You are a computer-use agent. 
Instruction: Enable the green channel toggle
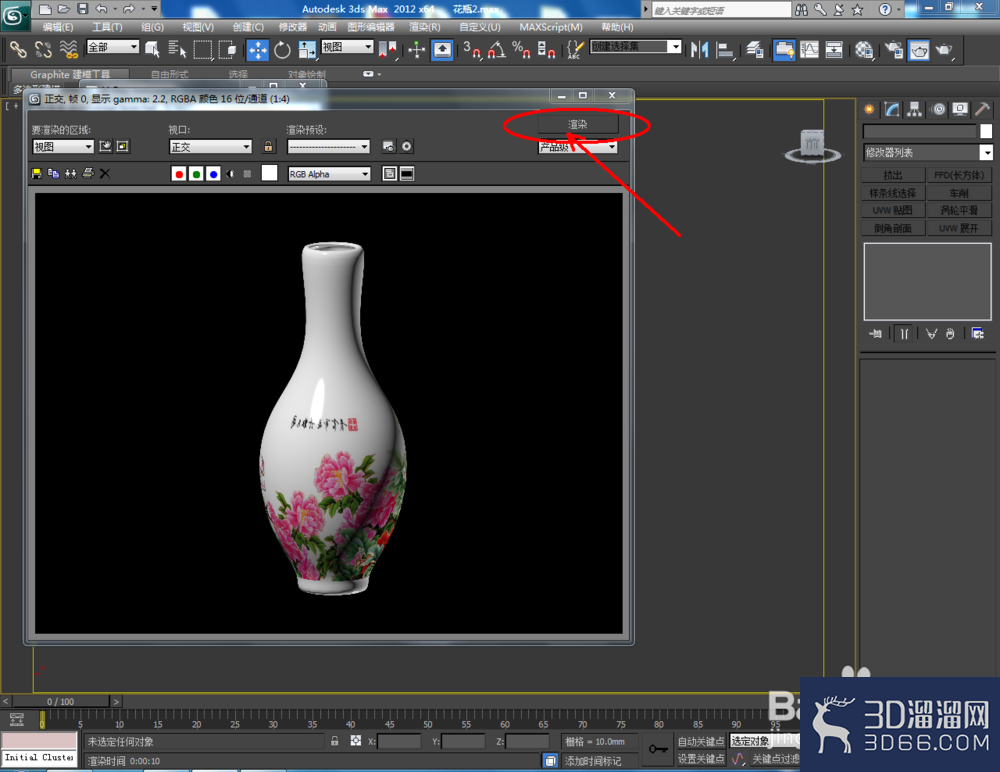196,174
